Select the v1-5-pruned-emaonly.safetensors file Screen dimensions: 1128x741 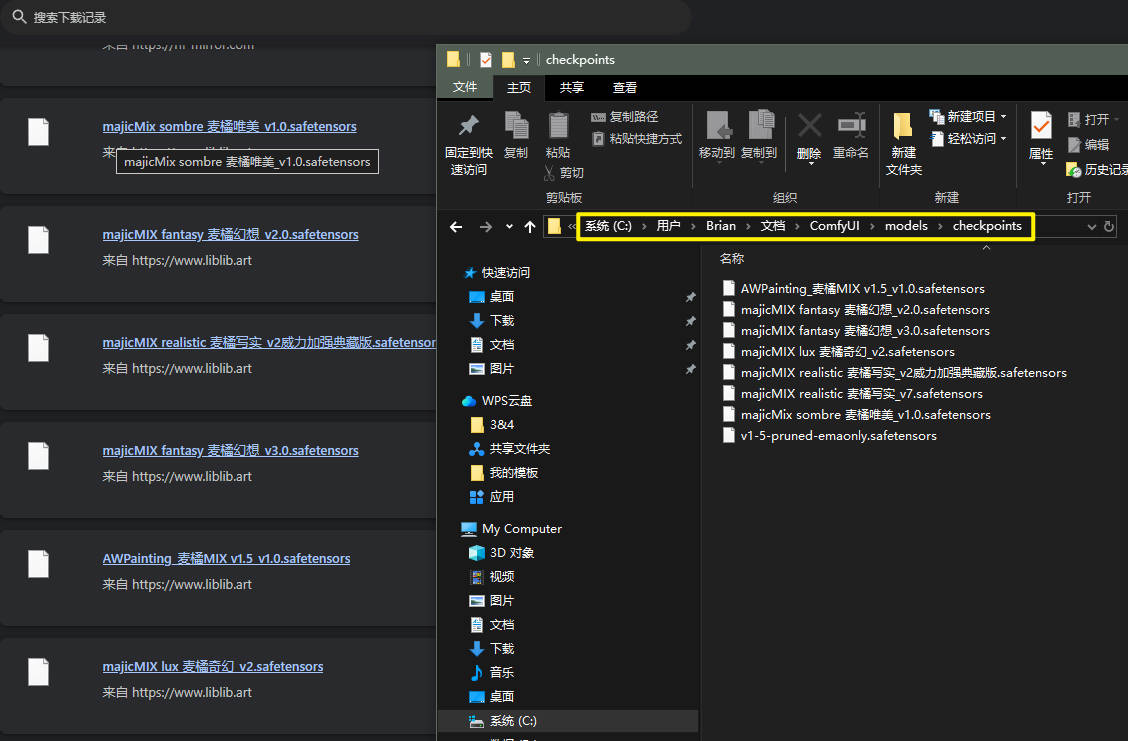(x=838, y=436)
